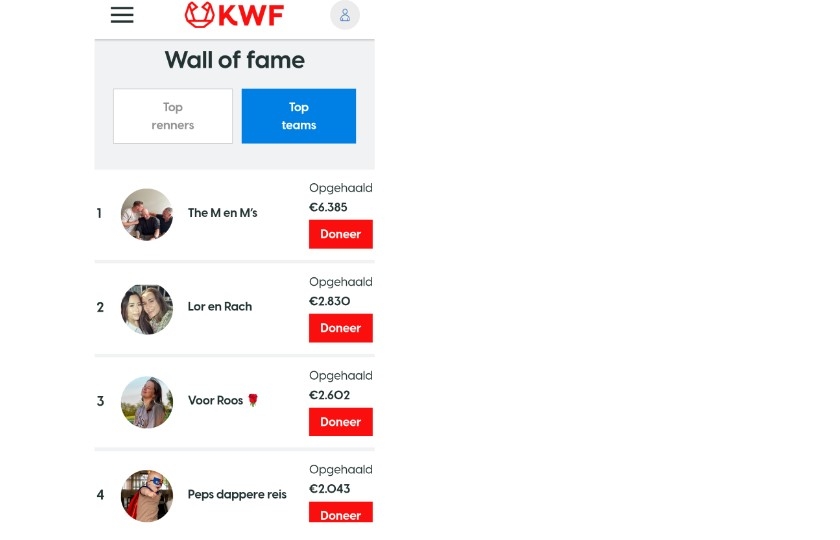Open Lor en Rach team photo
The width and height of the screenshot is (840, 540).
[x=147, y=309]
